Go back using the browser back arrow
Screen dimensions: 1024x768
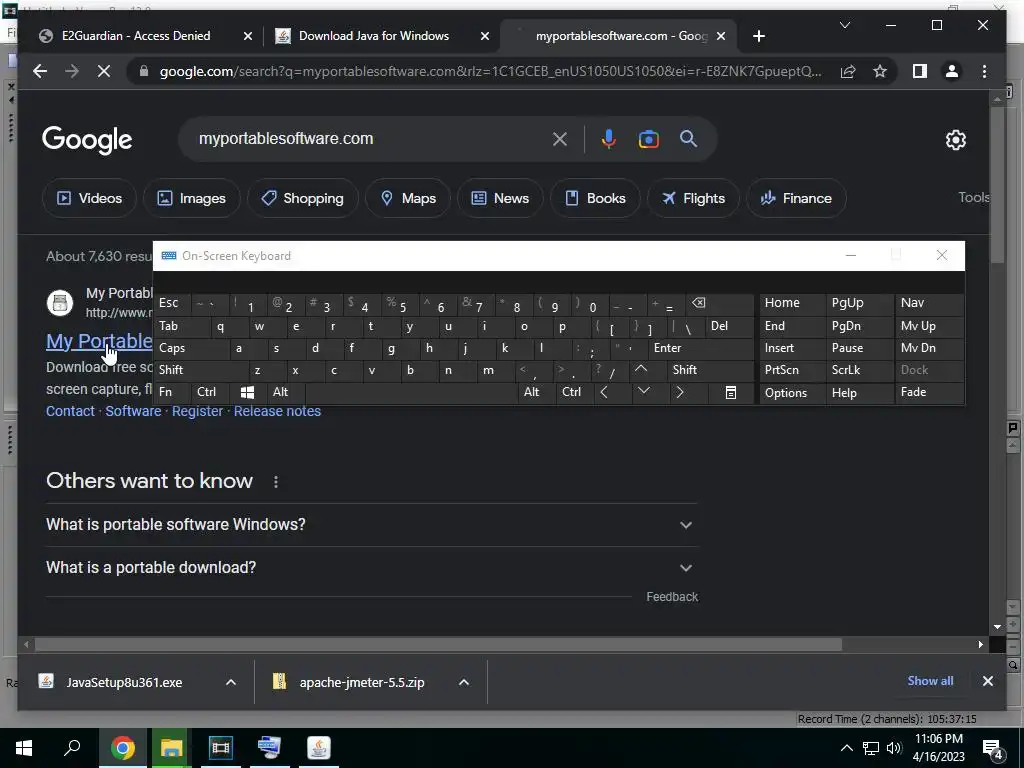coord(40,71)
